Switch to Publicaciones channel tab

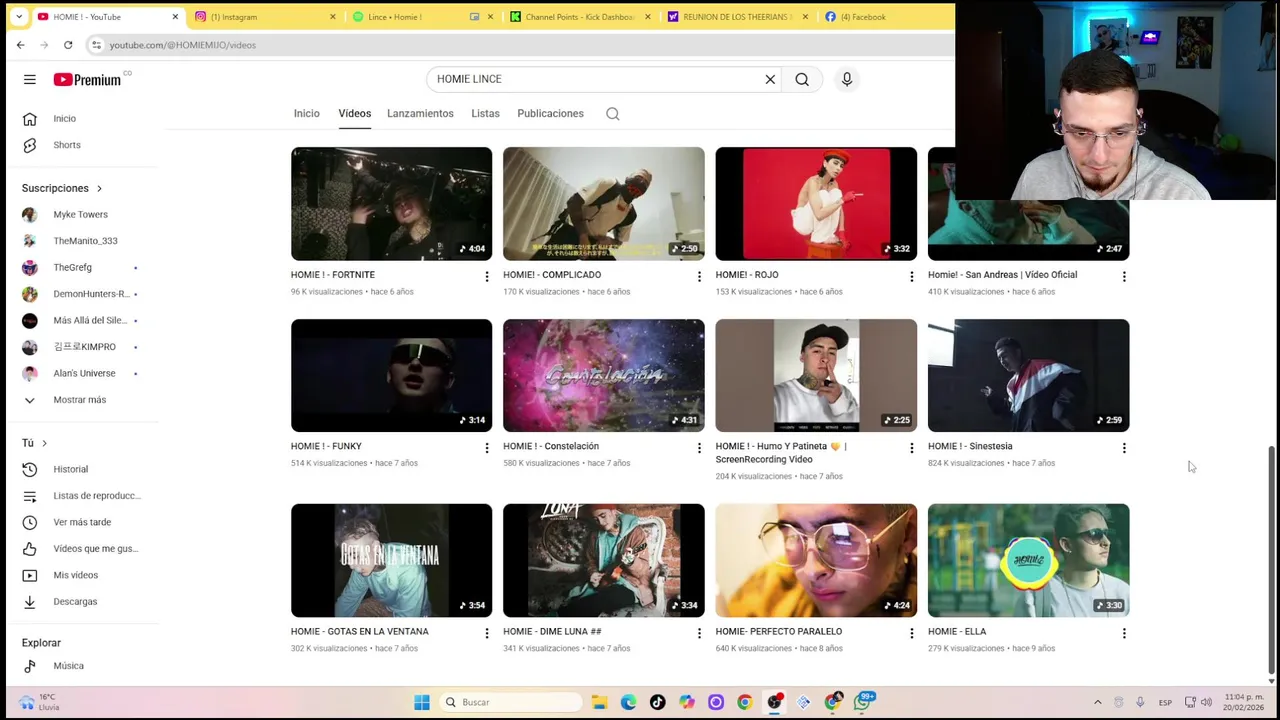click(550, 113)
